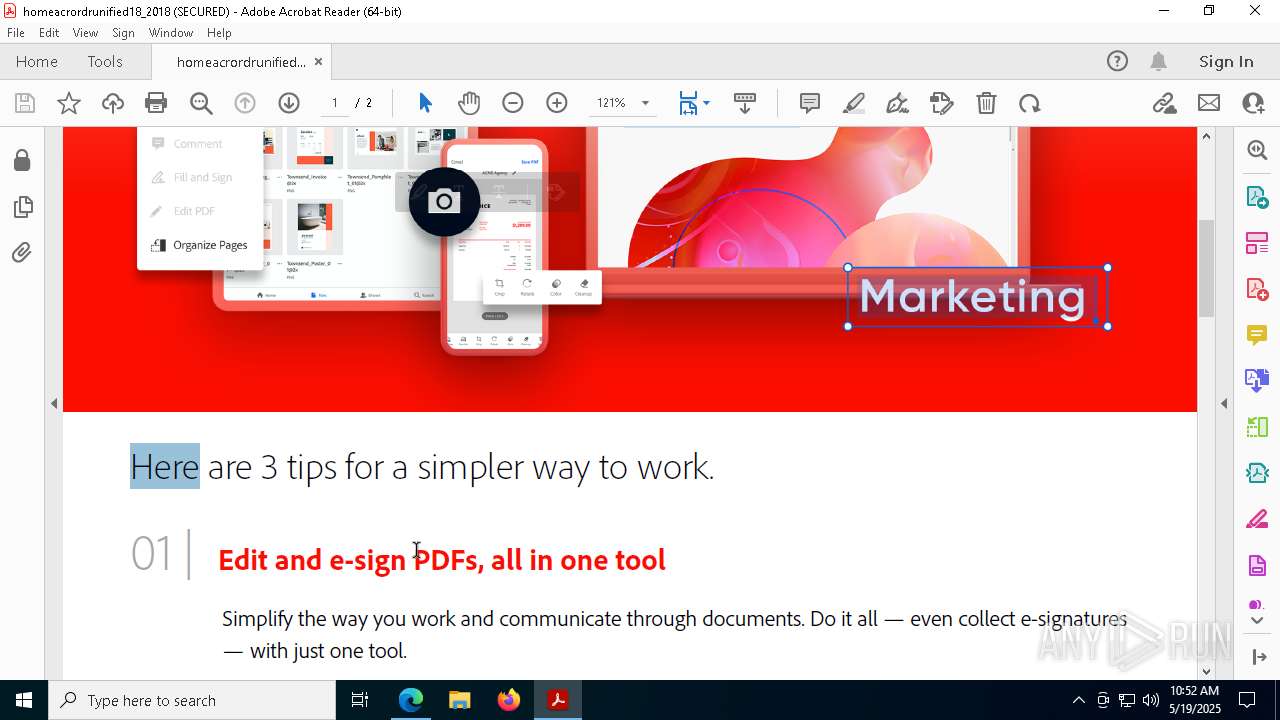Choose the Selection arrow tool
The image size is (1280, 720).
(425, 103)
